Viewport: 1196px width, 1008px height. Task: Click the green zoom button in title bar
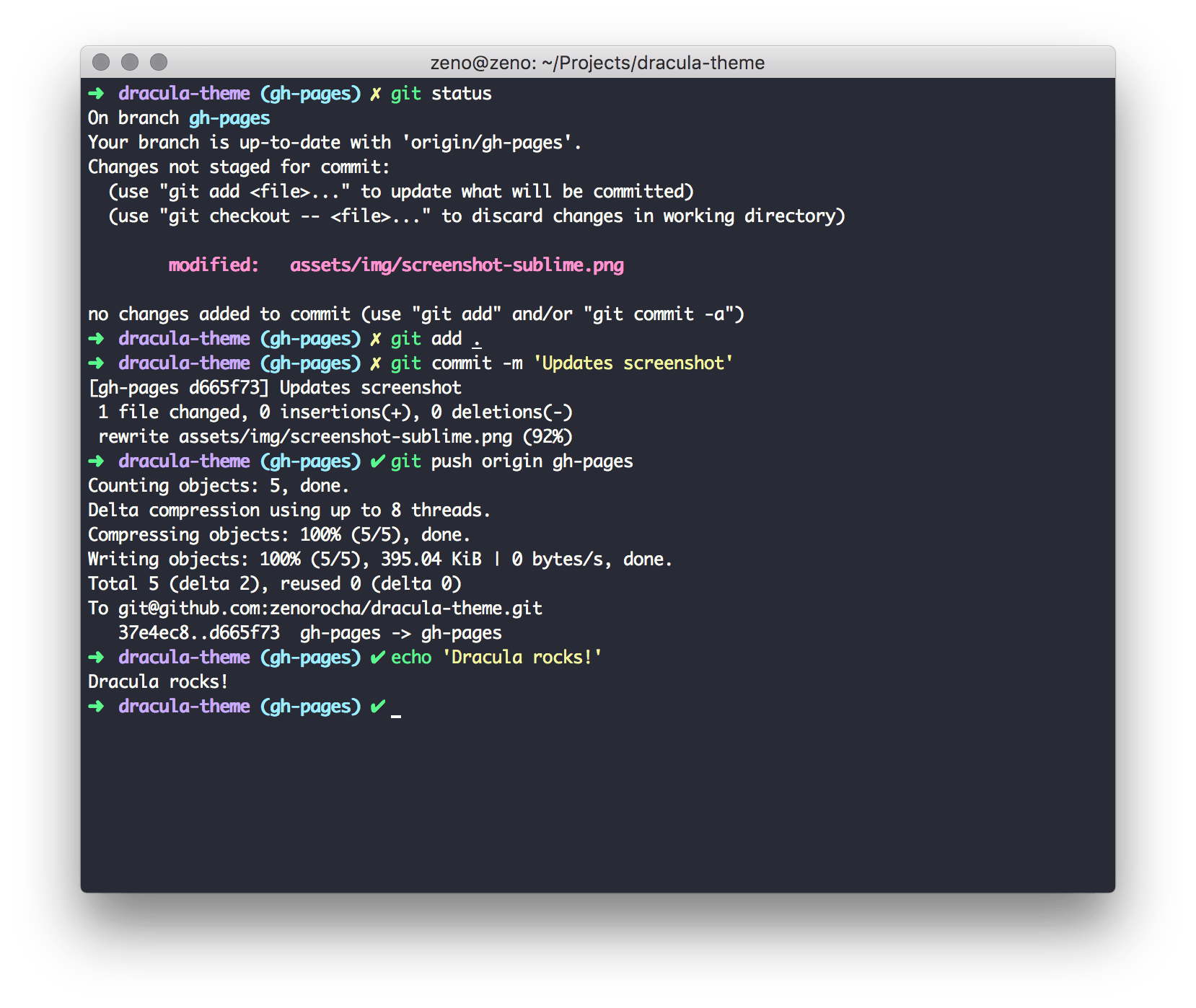[159, 63]
